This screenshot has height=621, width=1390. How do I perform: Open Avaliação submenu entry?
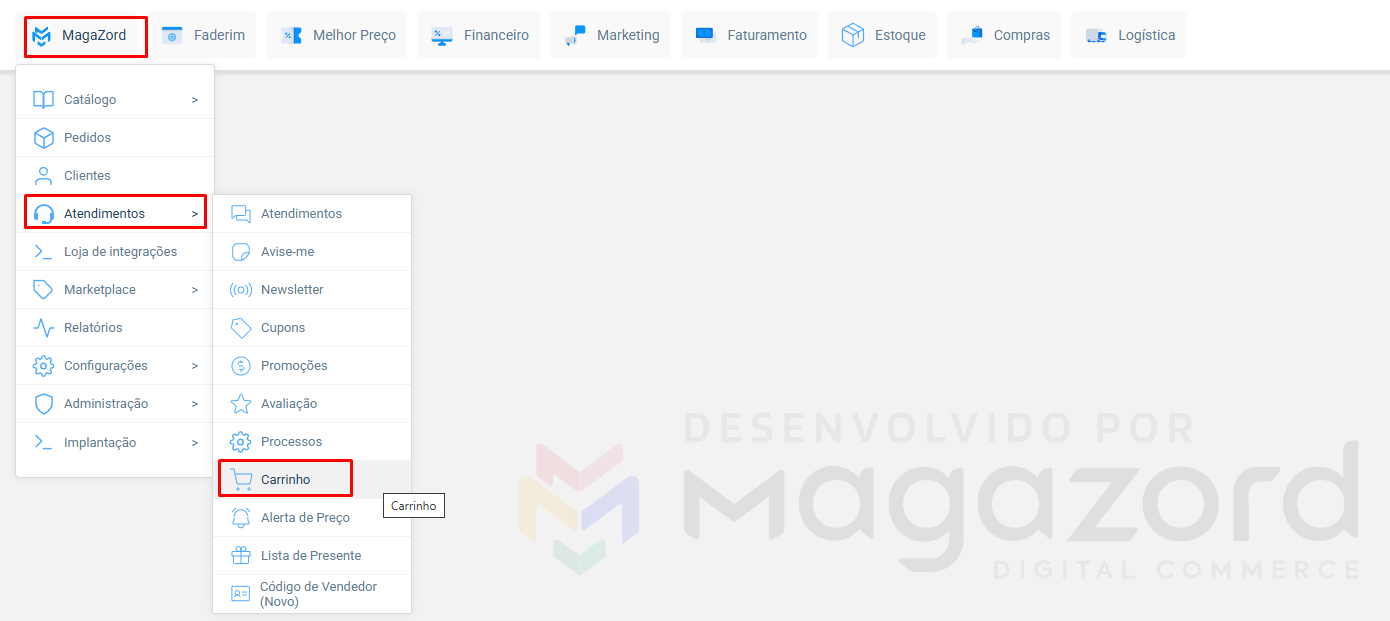coord(312,404)
